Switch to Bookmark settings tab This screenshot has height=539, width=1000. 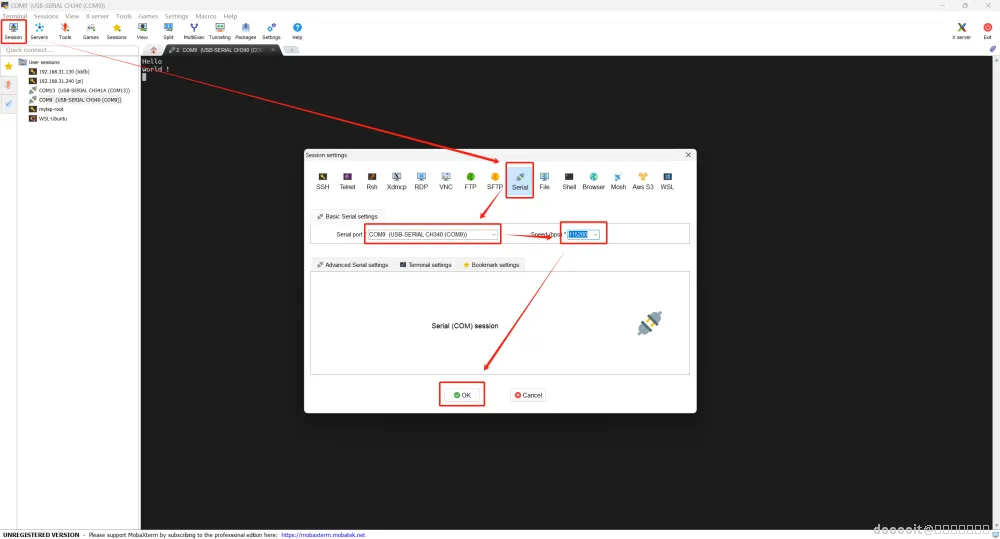click(491, 265)
